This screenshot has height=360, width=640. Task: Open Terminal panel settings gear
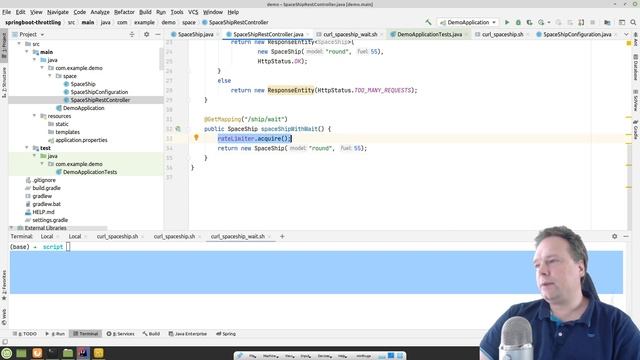[x=614, y=236]
